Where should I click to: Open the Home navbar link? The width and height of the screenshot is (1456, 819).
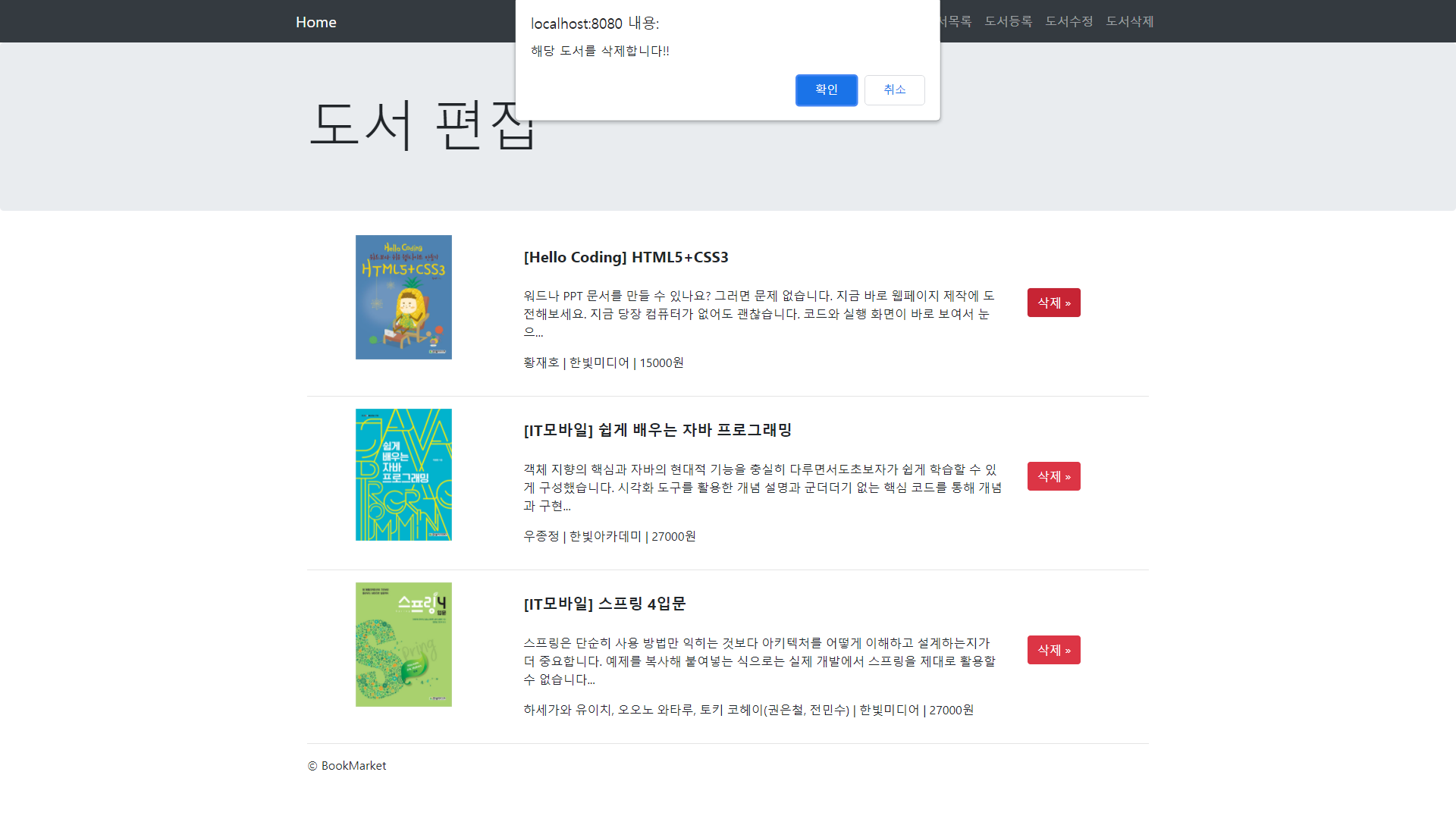click(315, 22)
